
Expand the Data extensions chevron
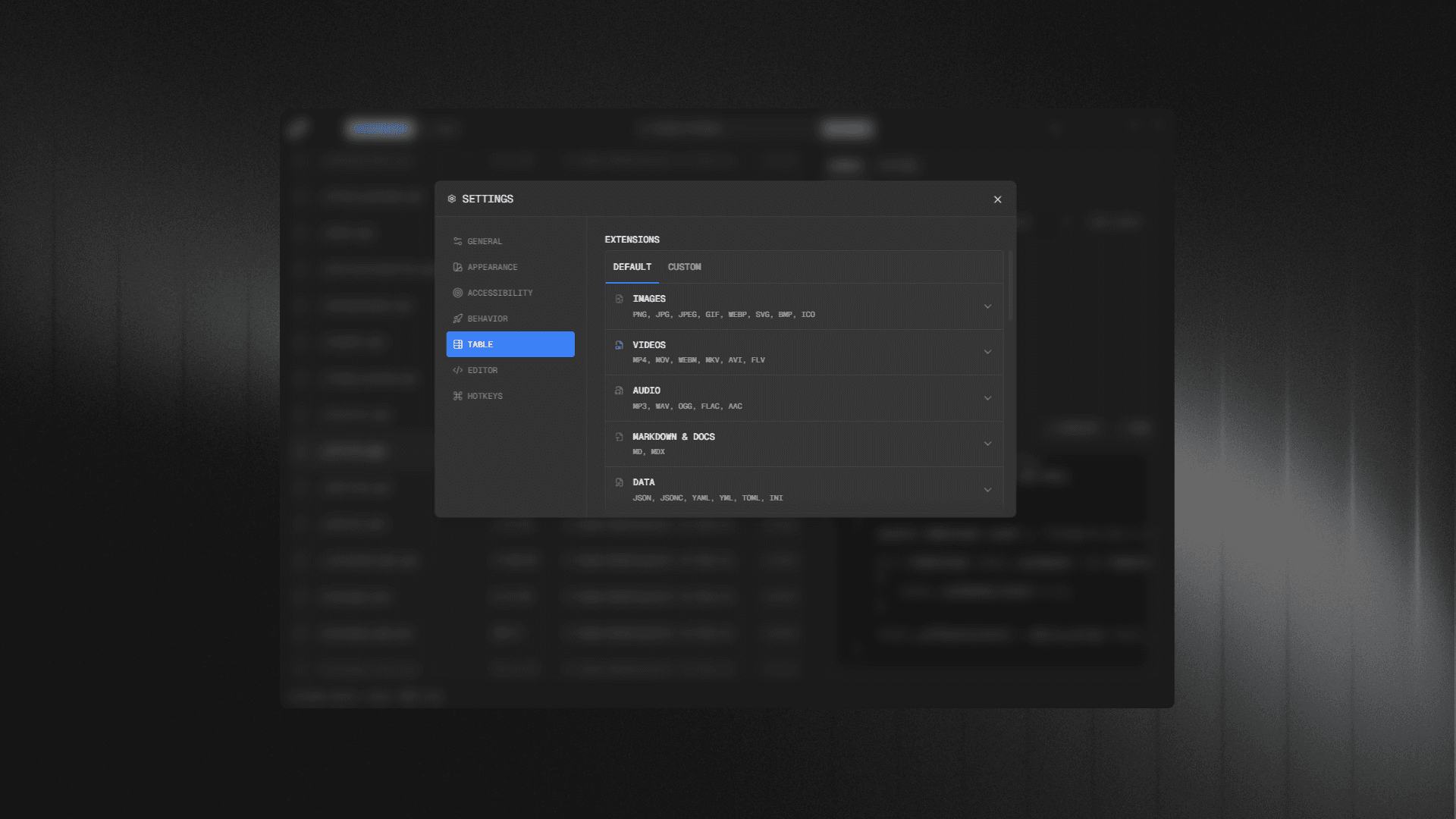click(987, 490)
